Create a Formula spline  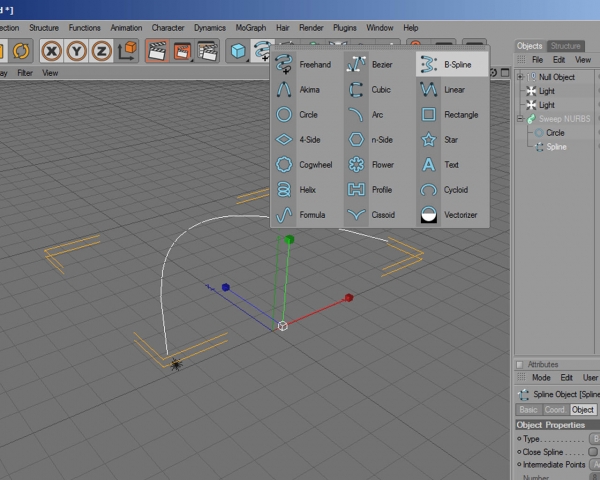pos(305,215)
